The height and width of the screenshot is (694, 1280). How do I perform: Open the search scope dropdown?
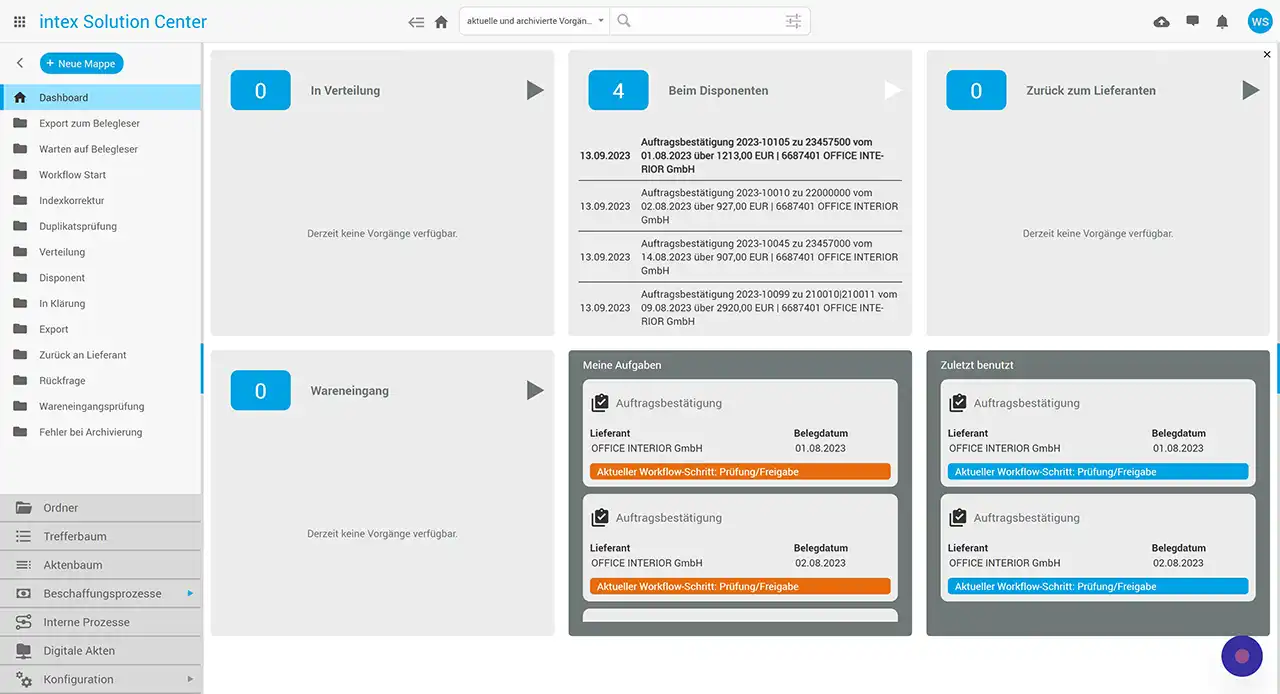tap(534, 21)
